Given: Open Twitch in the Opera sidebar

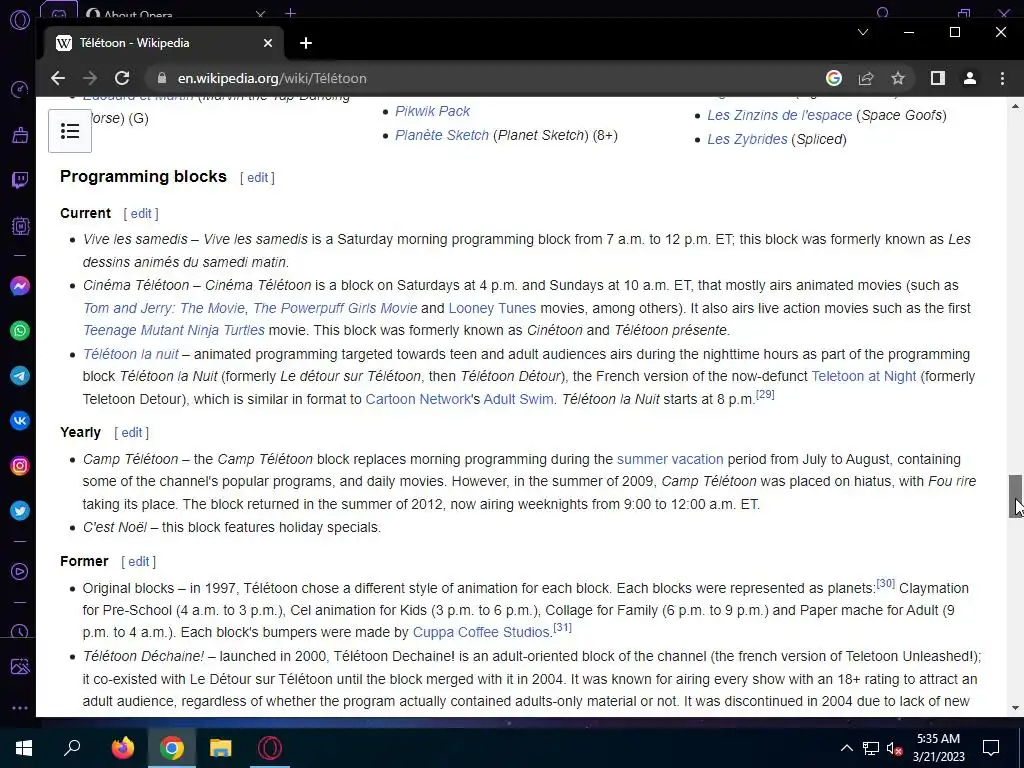Looking at the screenshot, I should [20, 180].
